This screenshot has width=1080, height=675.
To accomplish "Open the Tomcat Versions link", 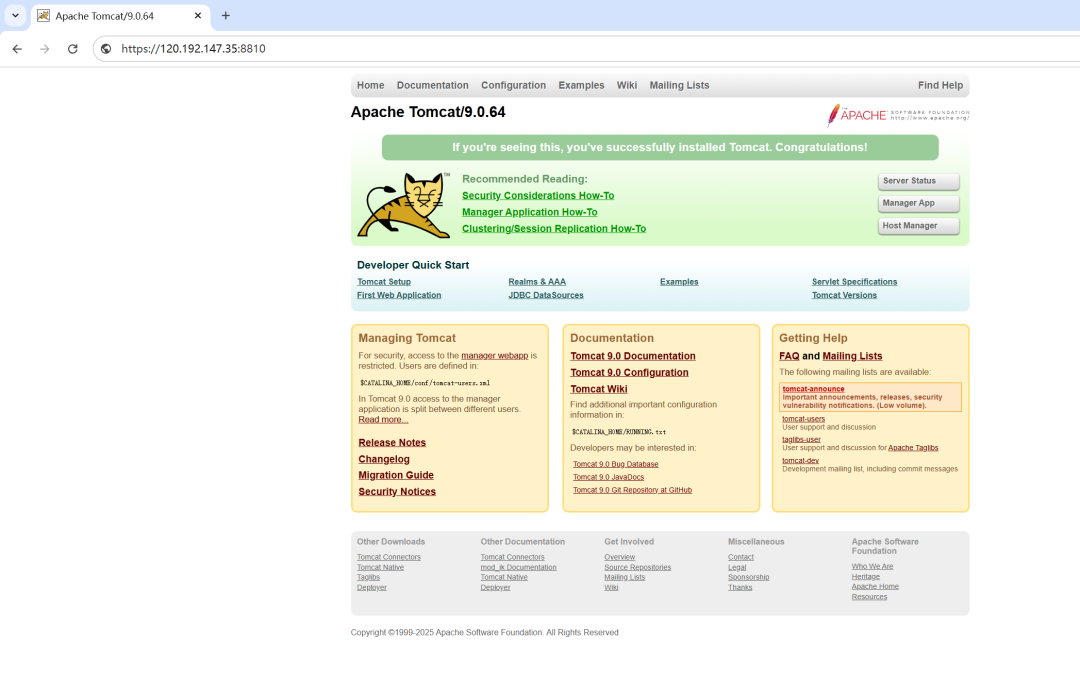I will pos(844,295).
